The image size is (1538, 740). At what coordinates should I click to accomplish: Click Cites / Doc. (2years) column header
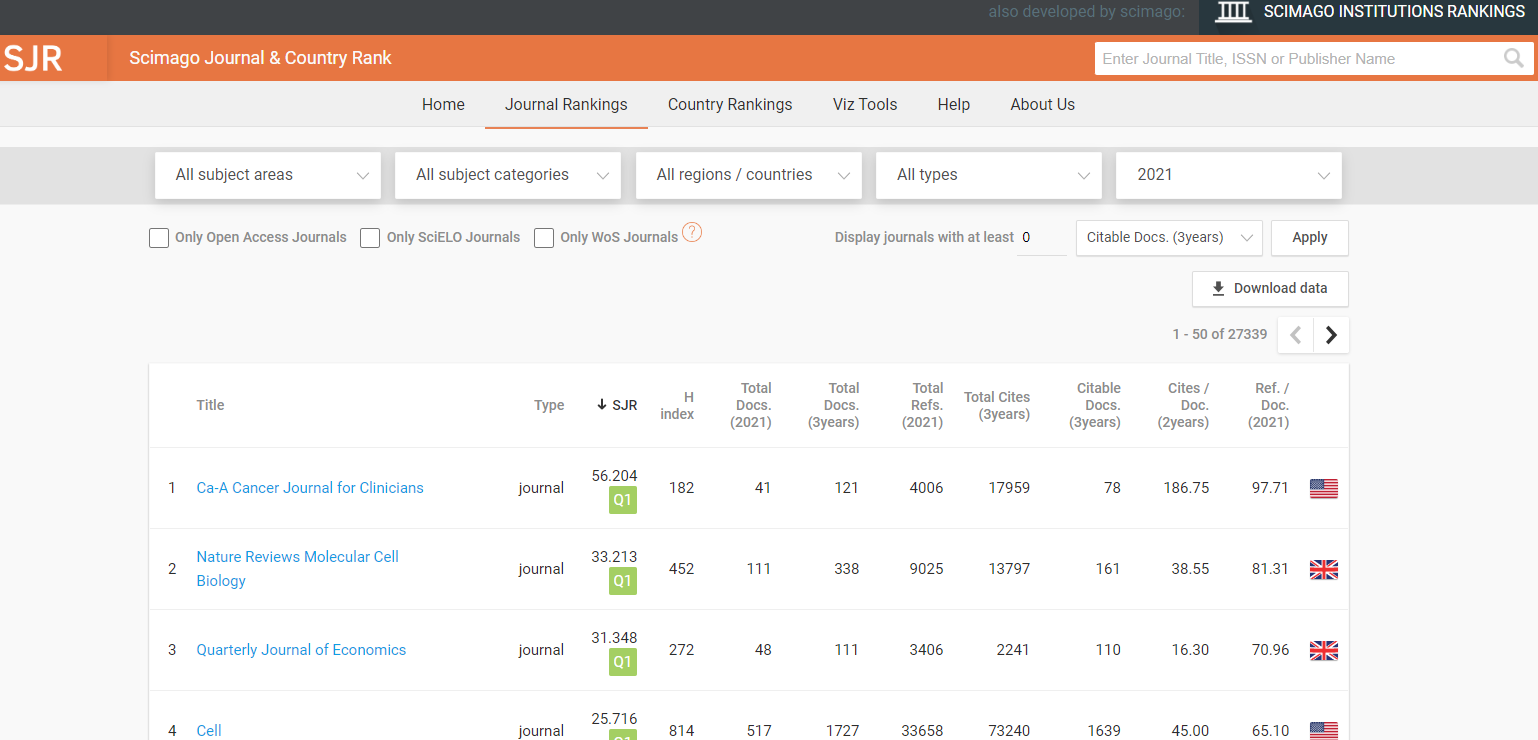pos(1185,405)
